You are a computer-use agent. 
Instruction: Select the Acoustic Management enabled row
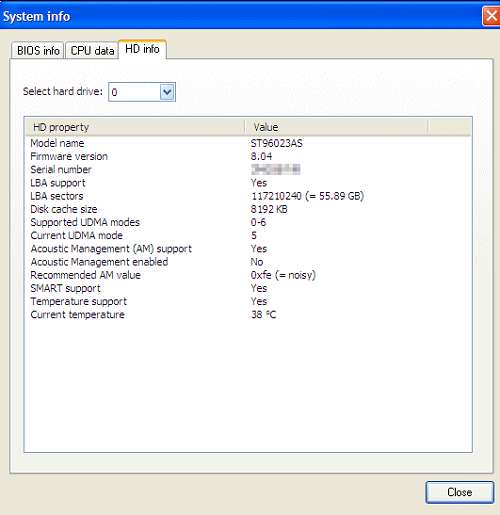click(x=248, y=262)
